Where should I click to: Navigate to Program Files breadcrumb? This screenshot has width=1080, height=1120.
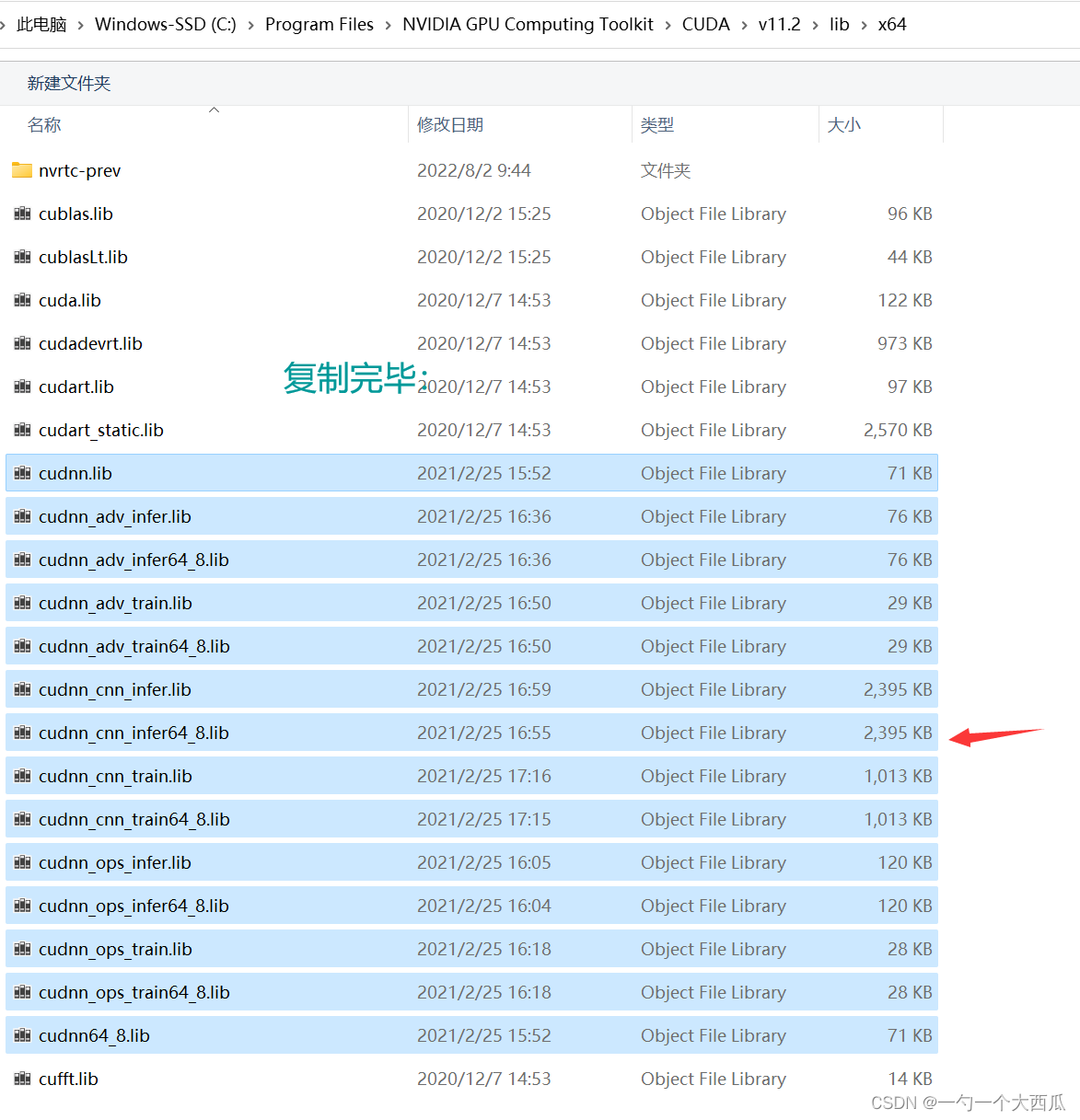click(x=319, y=25)
